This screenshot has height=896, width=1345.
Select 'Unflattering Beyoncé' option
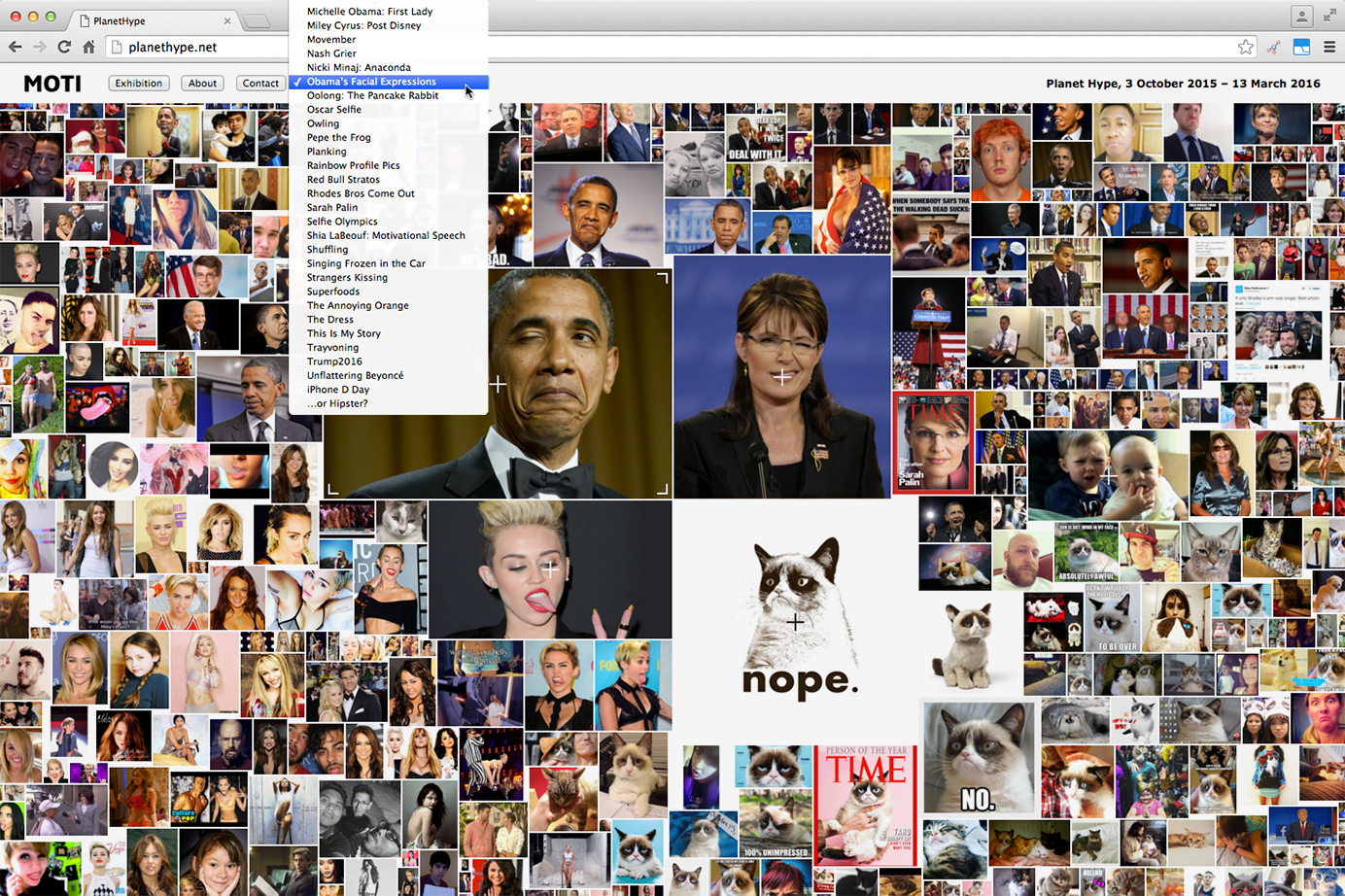click(355, 376)
